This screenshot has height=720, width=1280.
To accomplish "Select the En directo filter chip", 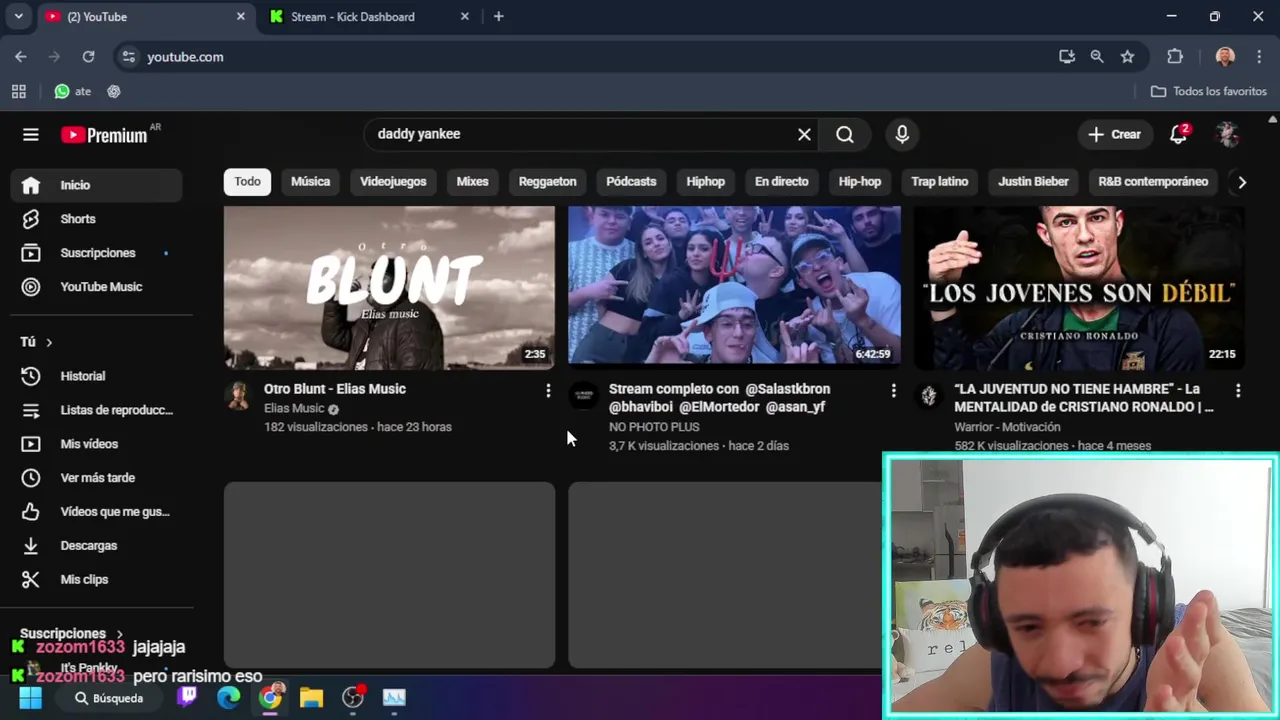I will 781,182.
